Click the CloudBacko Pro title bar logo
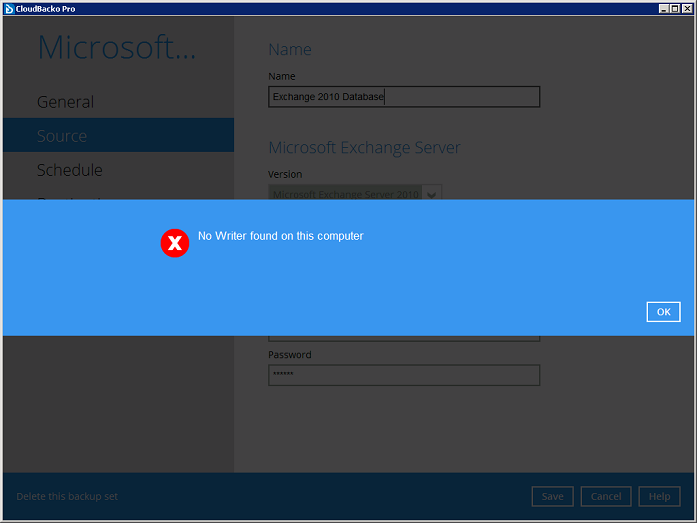This screenshot has width=697, height=523. 9,8
